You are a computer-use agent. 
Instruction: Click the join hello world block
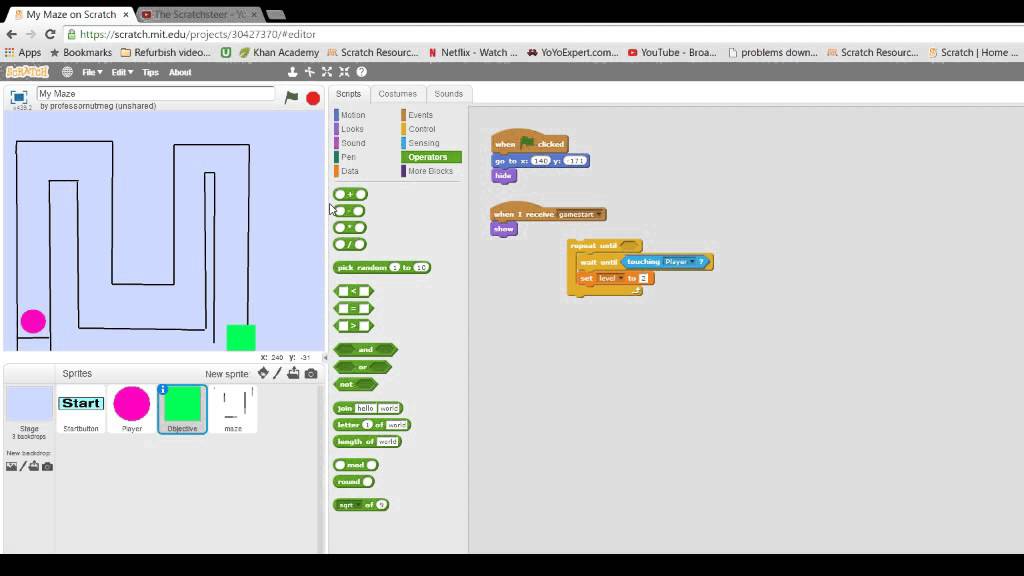click(x=368, y=408)
